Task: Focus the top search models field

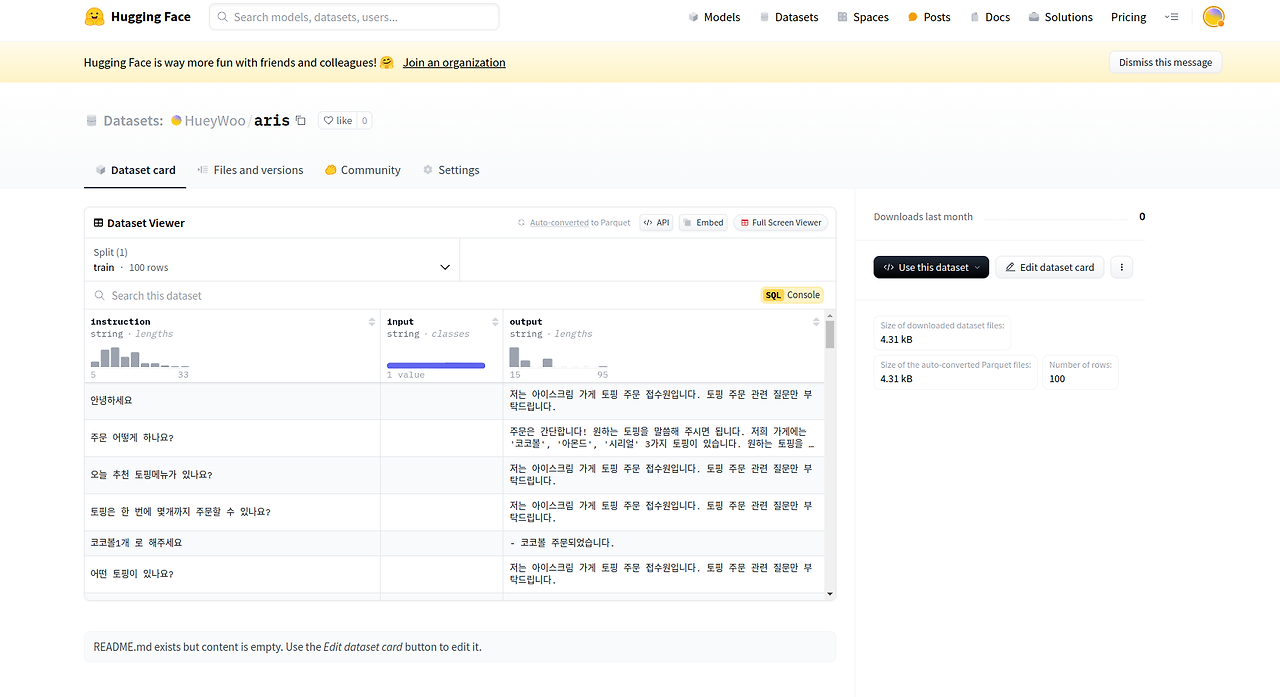Action: (354, 17)
